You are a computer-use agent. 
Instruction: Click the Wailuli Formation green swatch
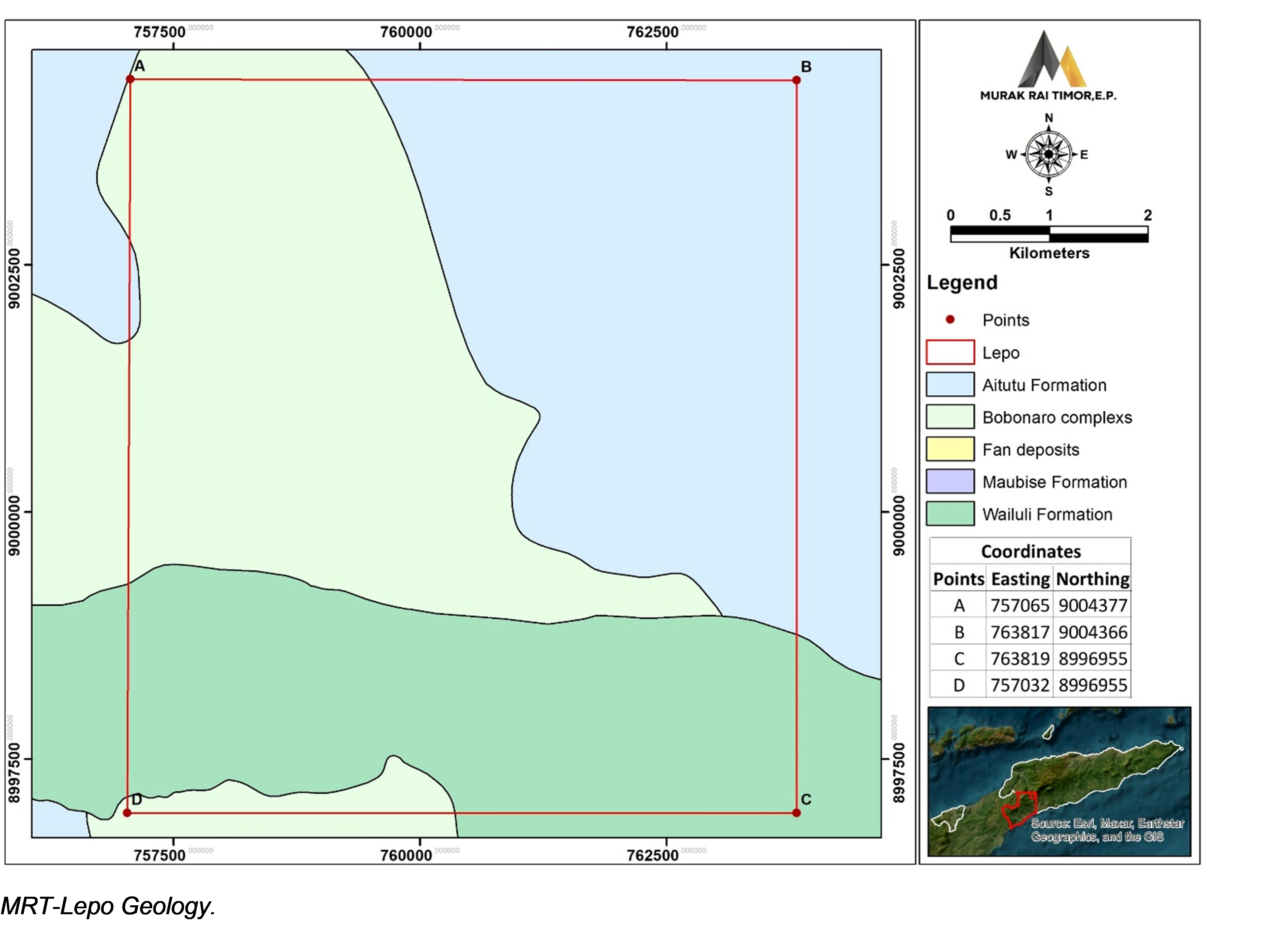pos(950,514)
